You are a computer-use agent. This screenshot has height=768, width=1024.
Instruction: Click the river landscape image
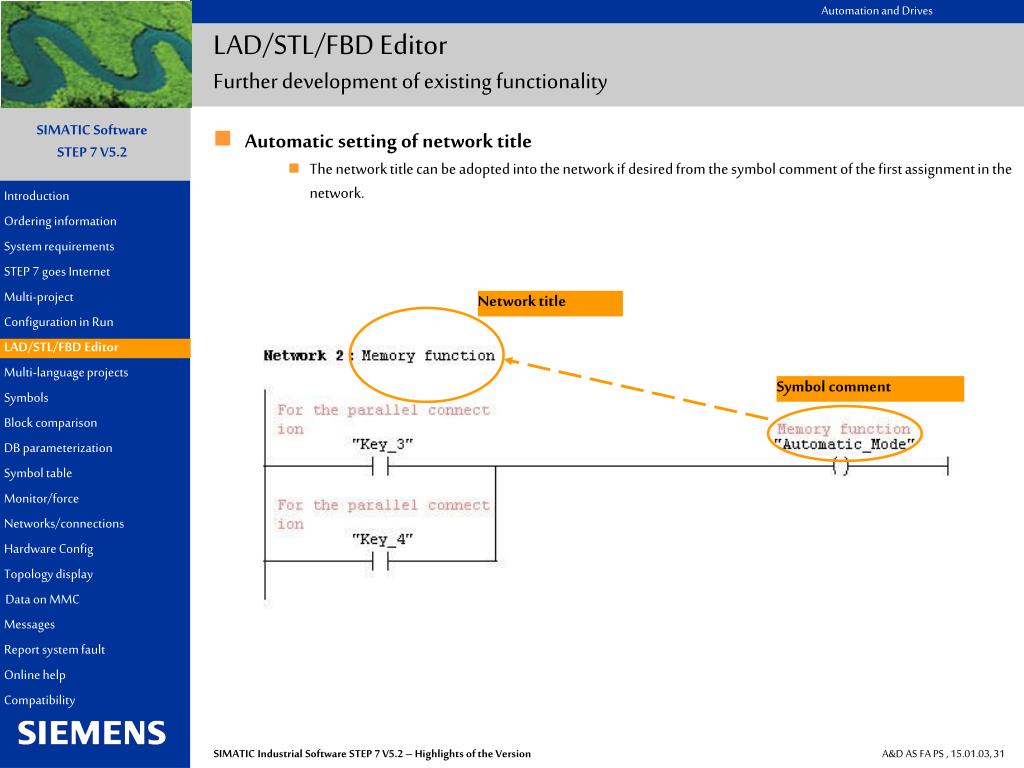click(96, 54)
